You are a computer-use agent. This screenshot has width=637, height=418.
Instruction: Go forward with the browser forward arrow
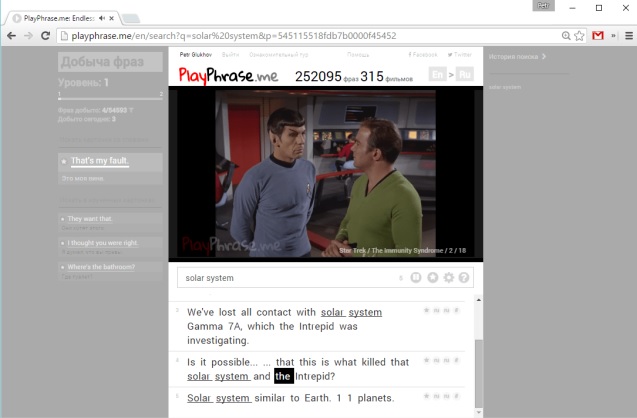pos(28,36)
